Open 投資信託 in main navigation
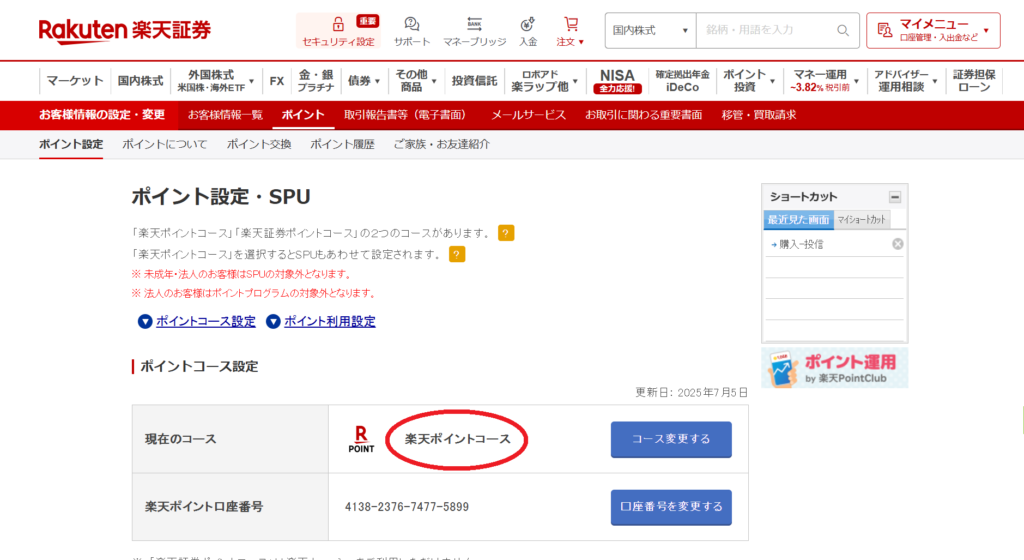This screenshot has height=560, width=1024. point(474,81)
